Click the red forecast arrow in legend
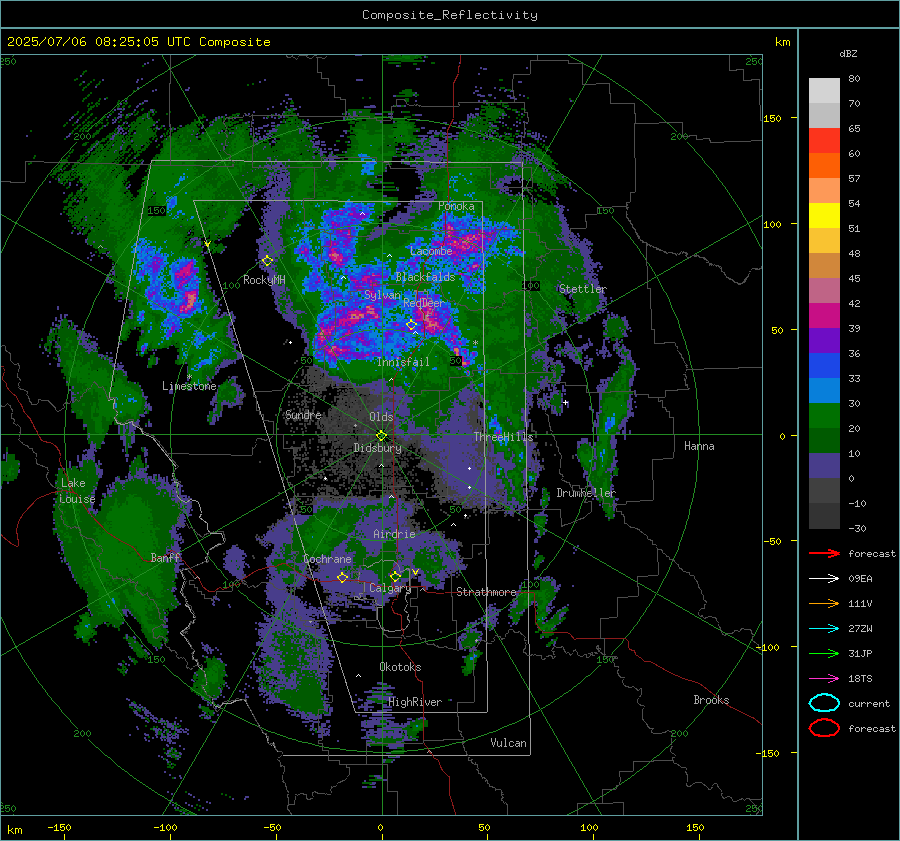Image resolution: width=900 pixels, height=841 pixels. pos(824,553)
